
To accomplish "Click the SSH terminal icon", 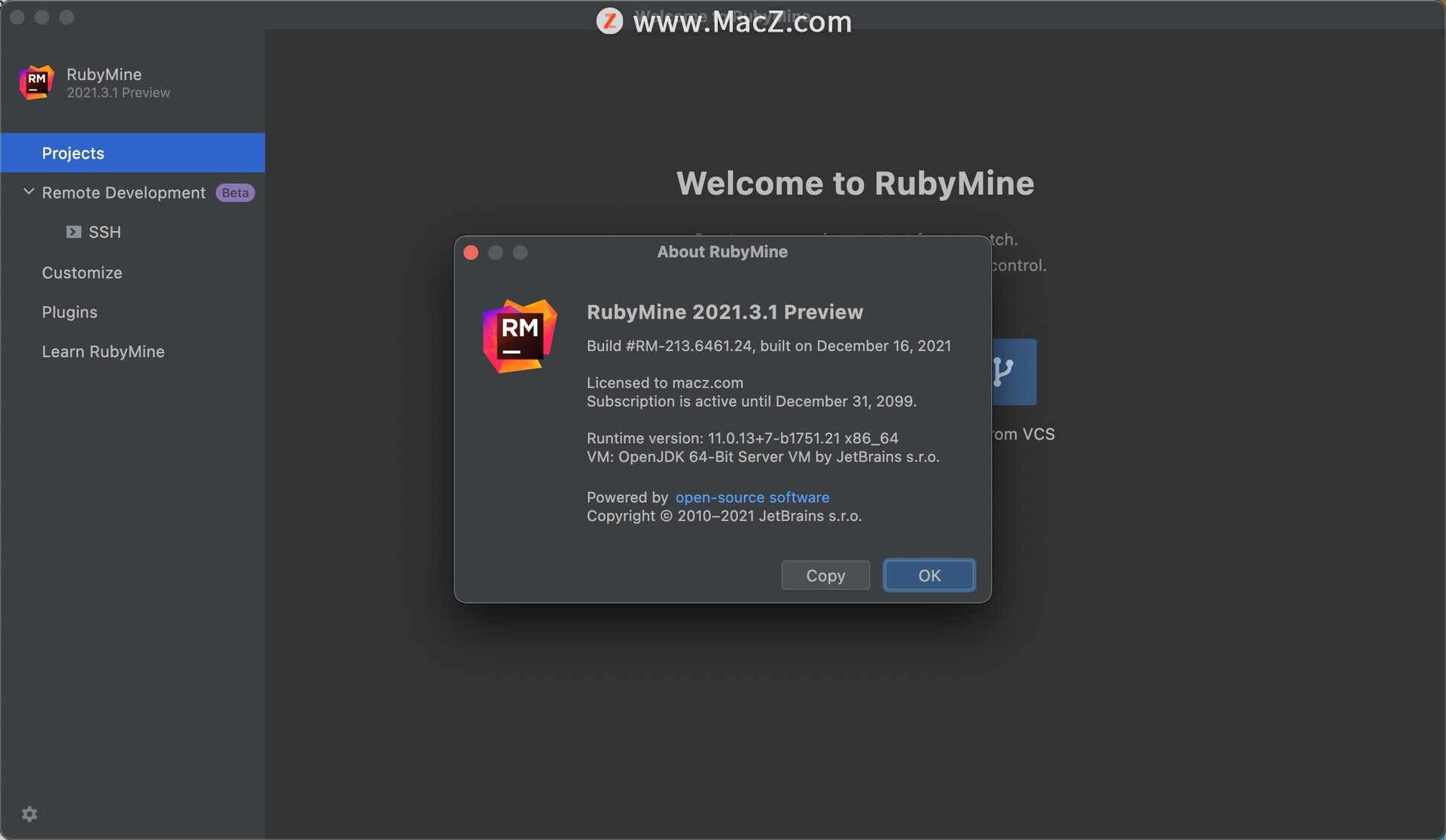I will (x=74, y=232).
